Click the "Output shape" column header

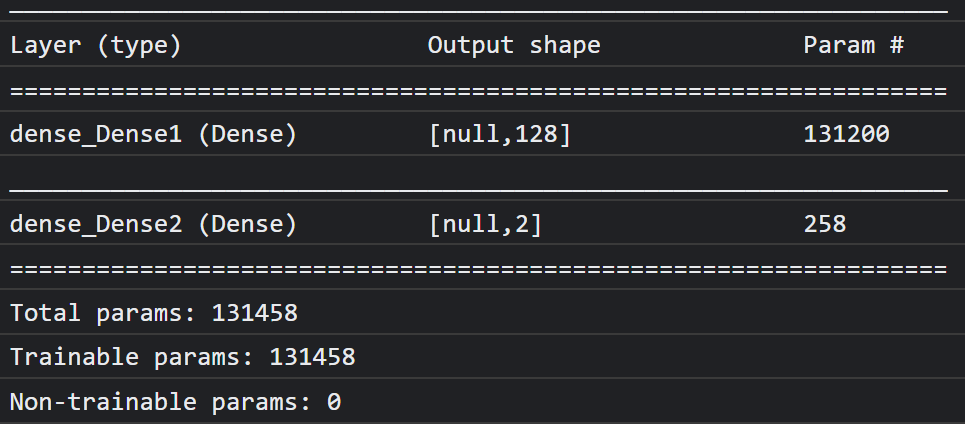[x=514, y=45]
